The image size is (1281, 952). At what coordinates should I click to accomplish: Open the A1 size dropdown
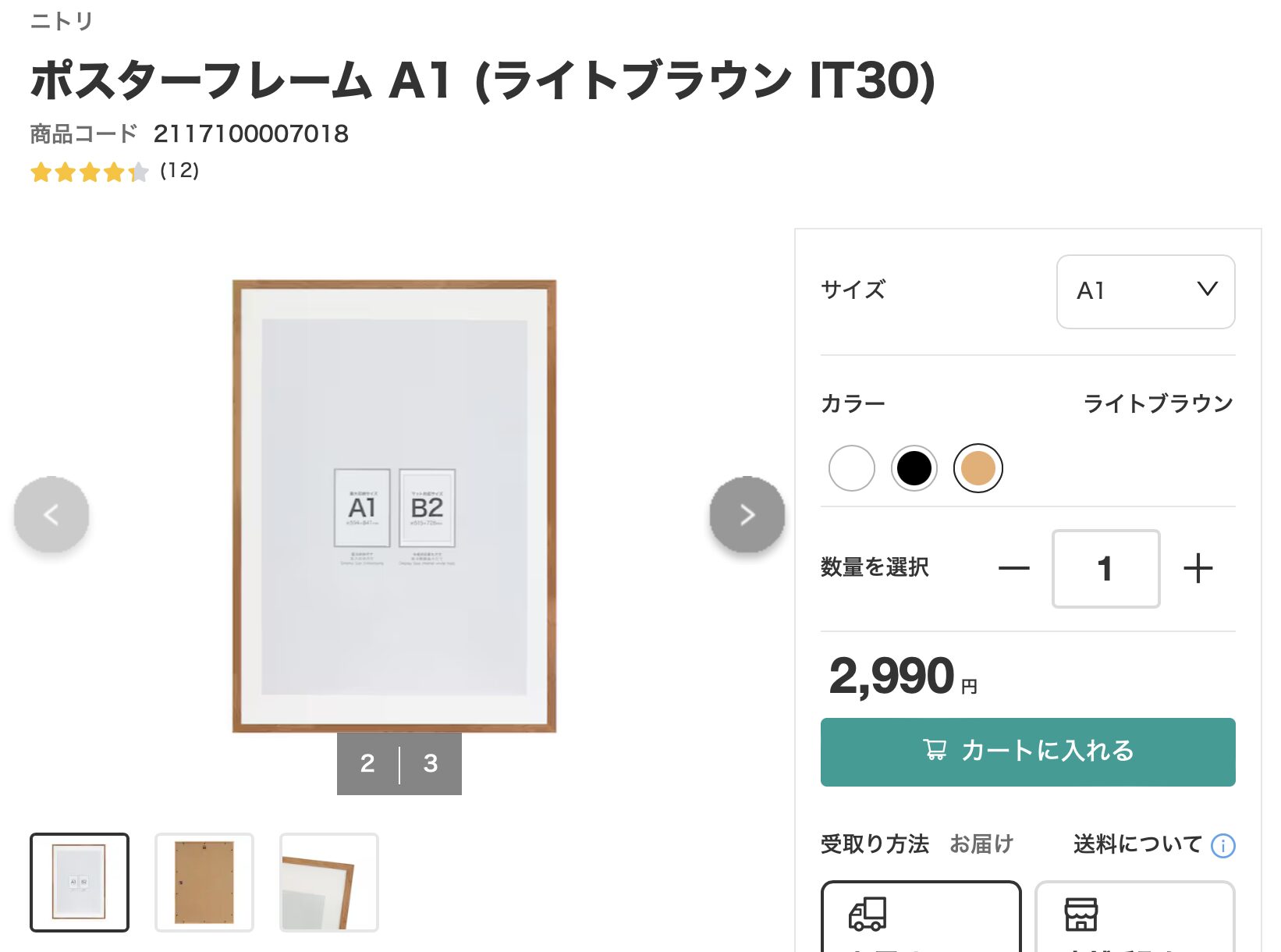(x=1144, y=291)
